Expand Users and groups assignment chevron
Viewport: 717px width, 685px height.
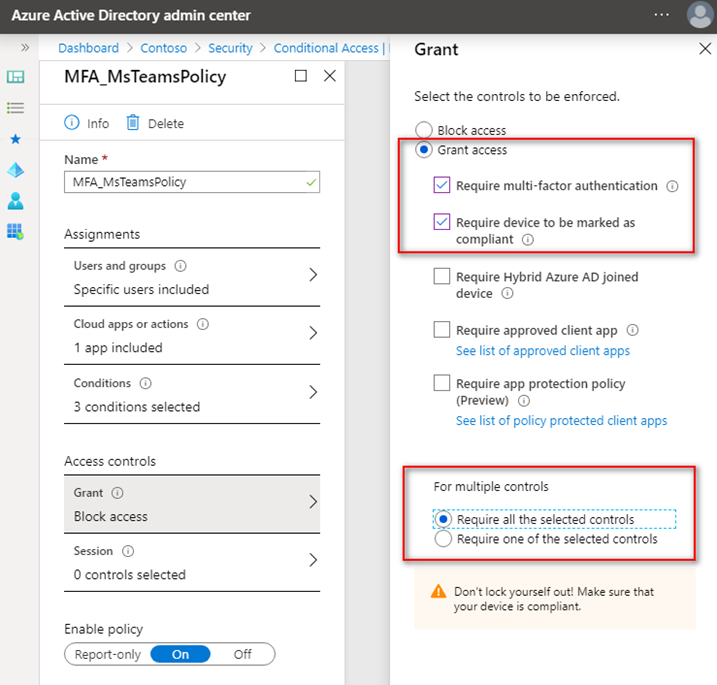point(313,275)
